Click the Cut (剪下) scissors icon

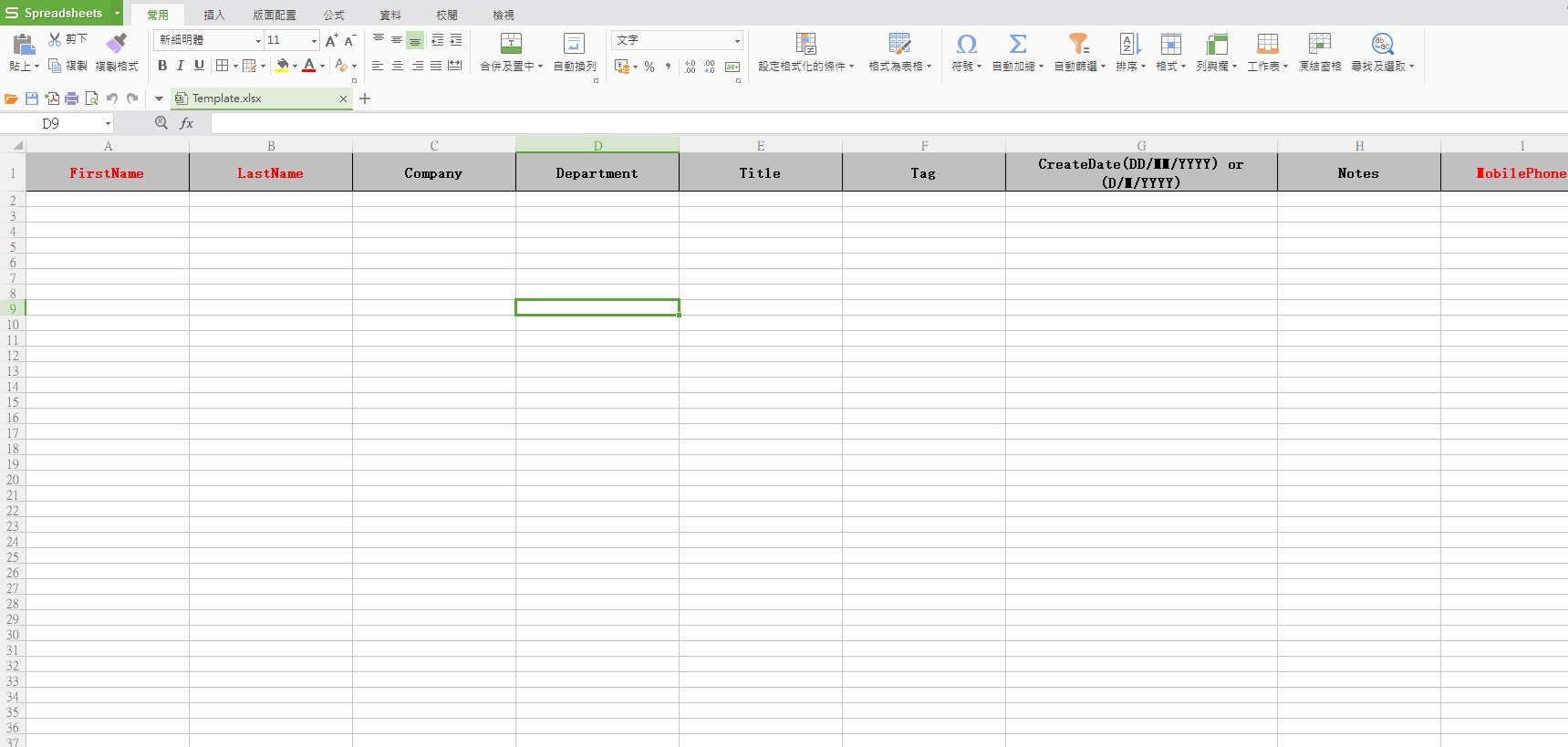(x=55, y=39)
